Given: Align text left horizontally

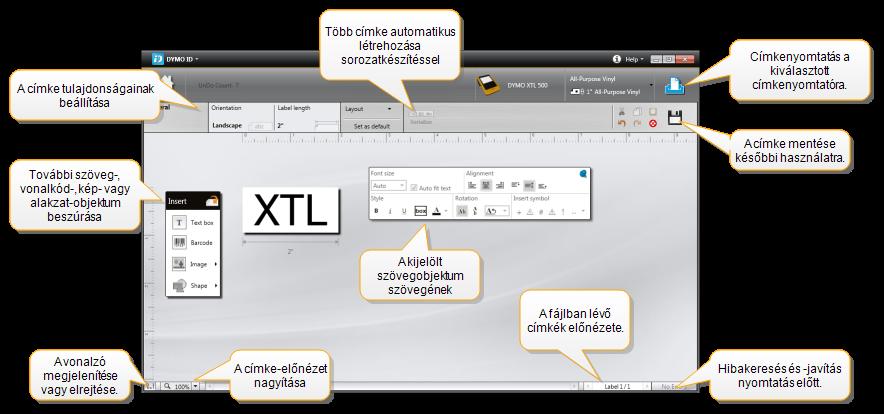Looking at the screenshot, I should click(x=472, y=185).
